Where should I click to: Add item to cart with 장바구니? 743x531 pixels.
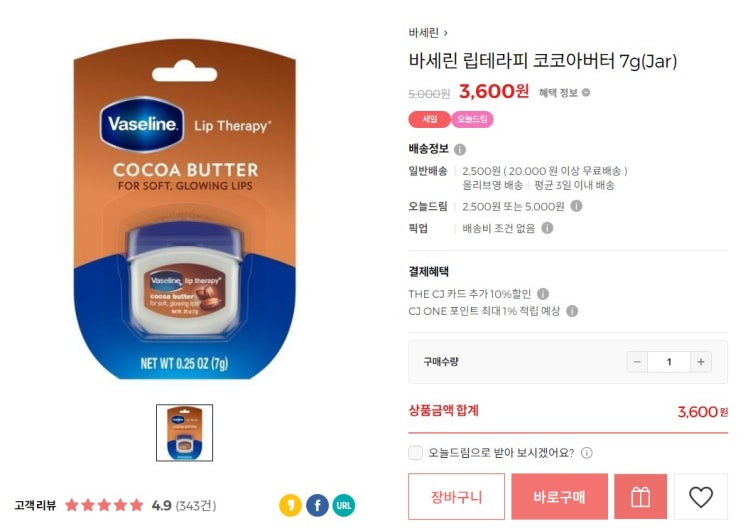coord(456,496)
